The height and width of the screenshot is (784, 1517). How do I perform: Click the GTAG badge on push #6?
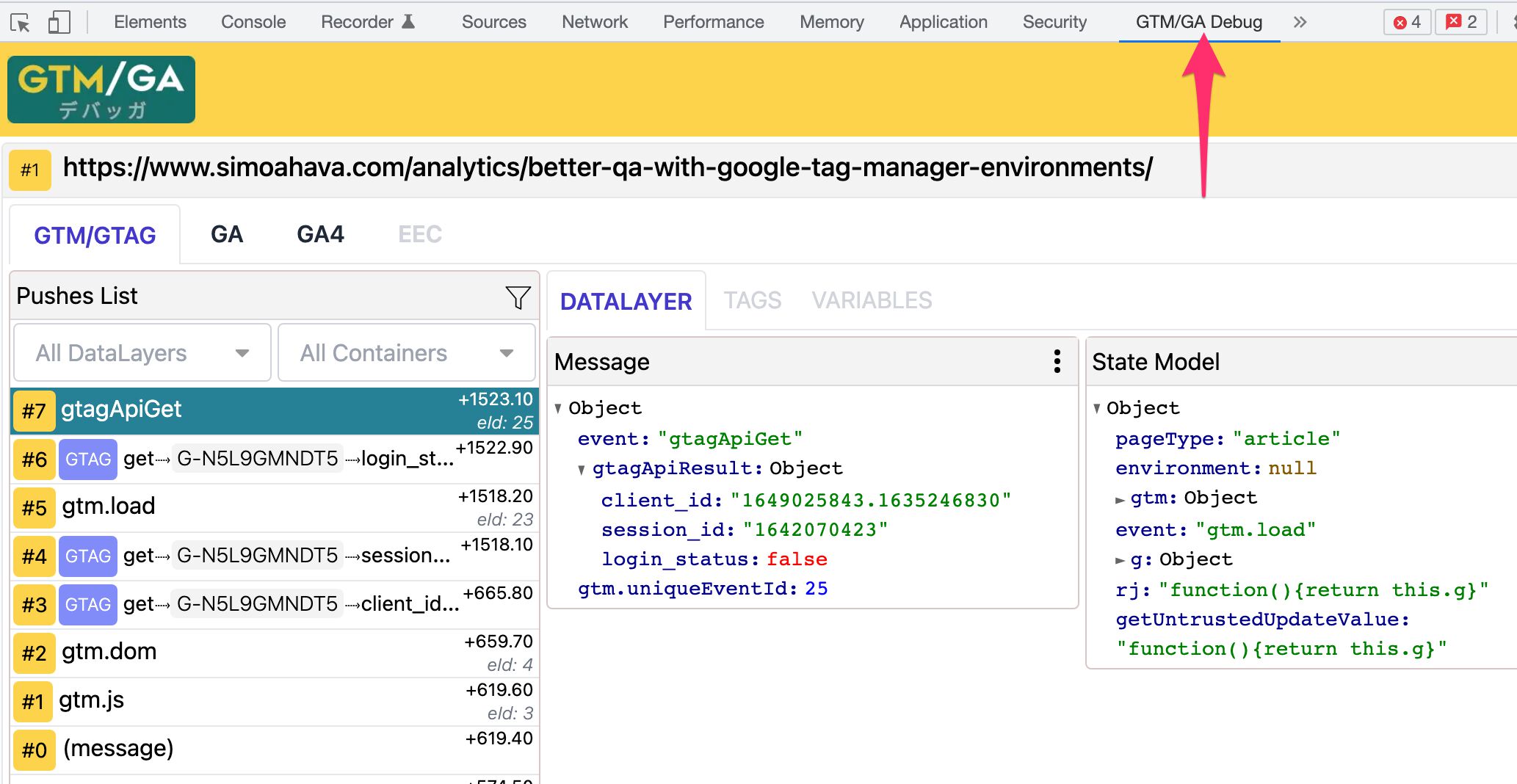point(87,458)
